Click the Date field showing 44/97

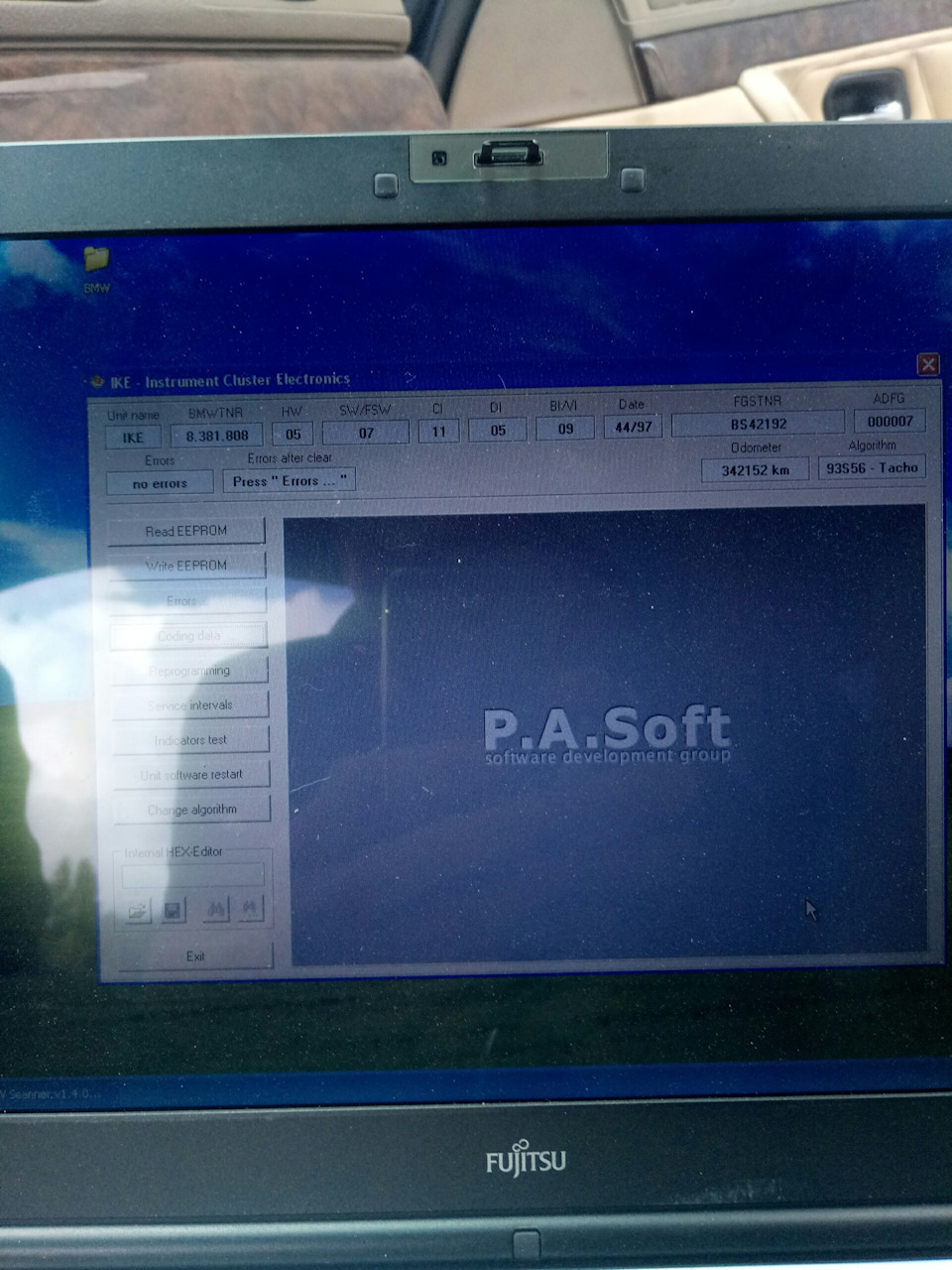(x=633, y=427)
